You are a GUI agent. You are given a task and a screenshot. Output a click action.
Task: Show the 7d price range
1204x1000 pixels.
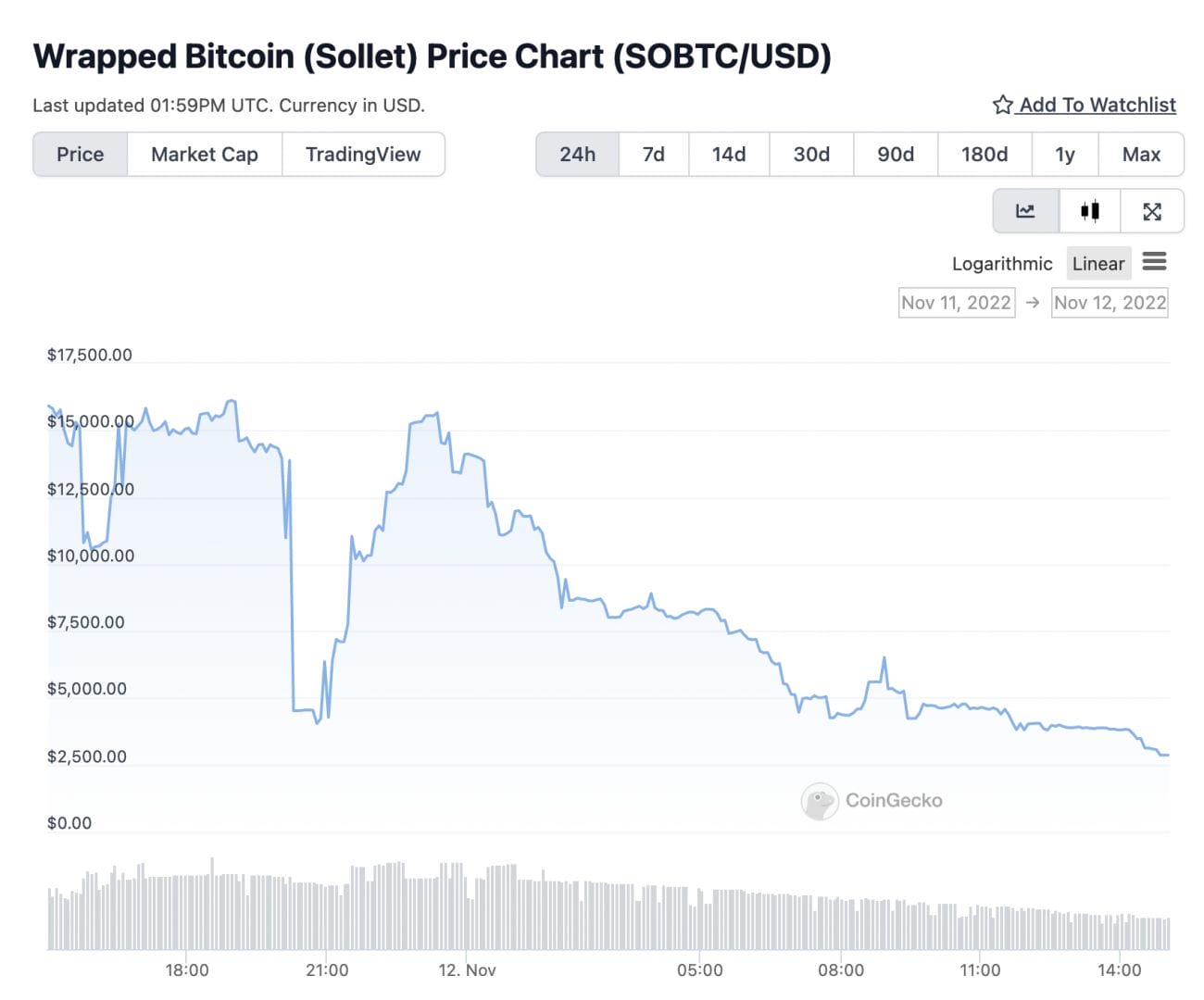point(654,155)
